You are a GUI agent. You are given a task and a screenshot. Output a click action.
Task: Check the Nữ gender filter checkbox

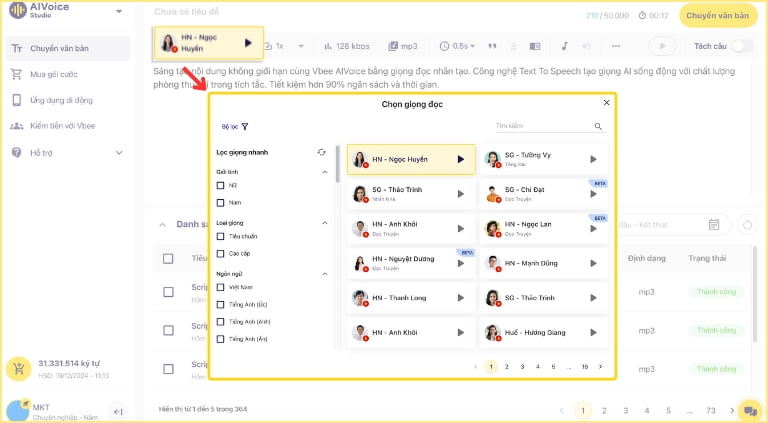tap(221, 185)
